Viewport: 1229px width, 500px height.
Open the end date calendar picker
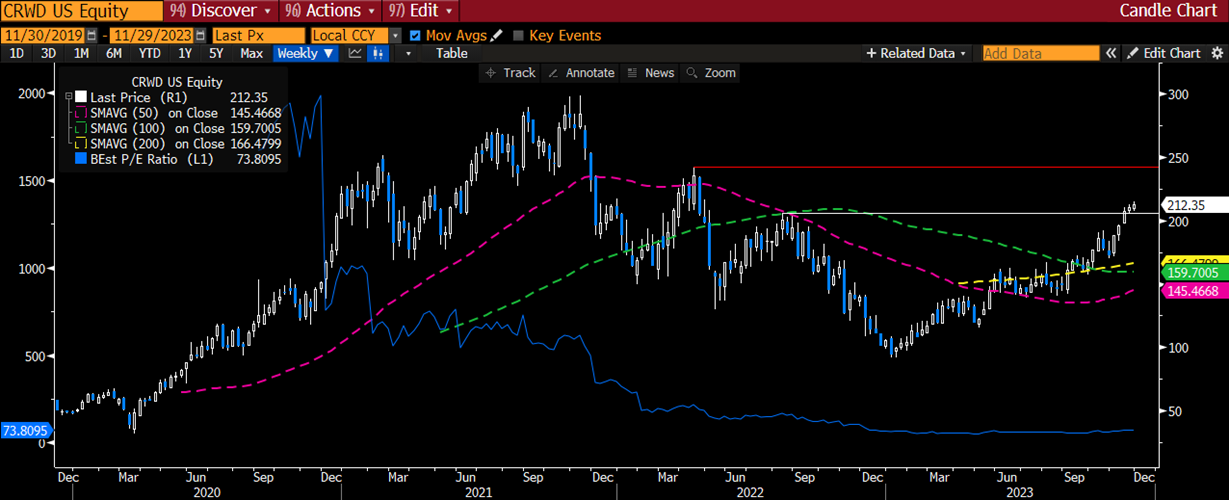tap(202, 35)
